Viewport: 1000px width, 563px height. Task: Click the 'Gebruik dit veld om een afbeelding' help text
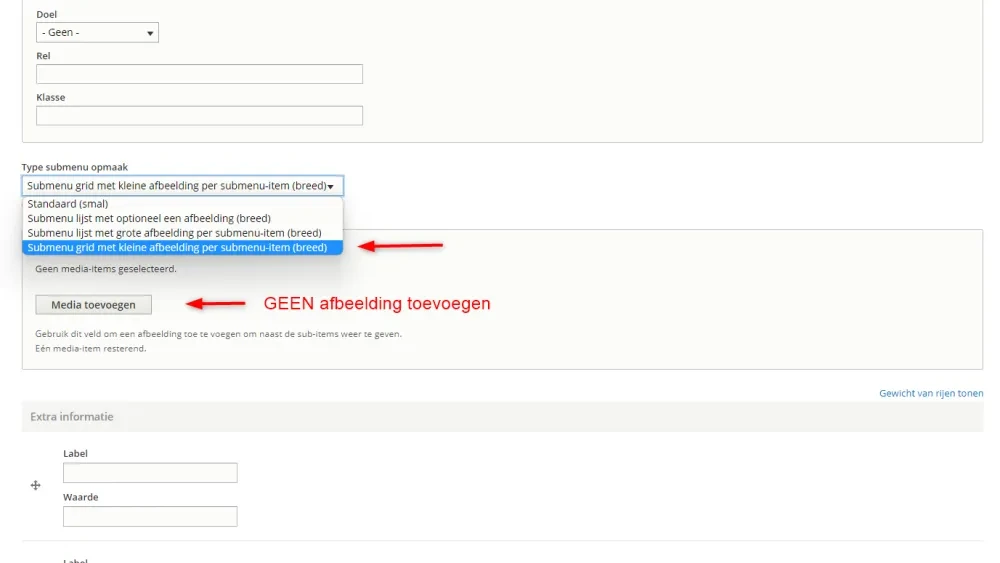point(218,334)
